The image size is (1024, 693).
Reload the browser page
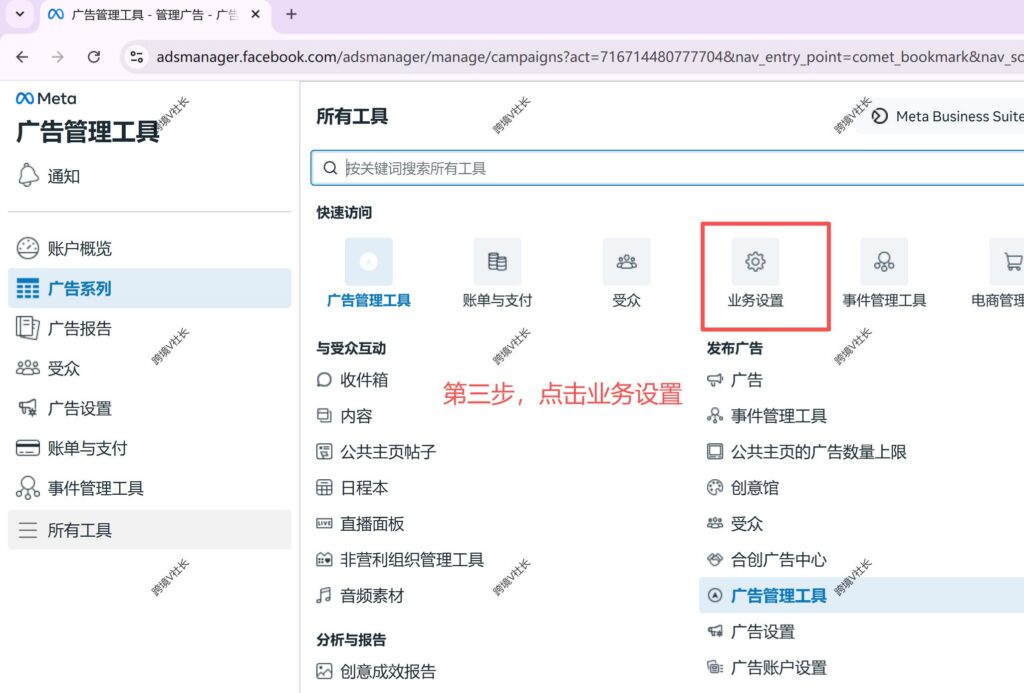coord(94,57)
